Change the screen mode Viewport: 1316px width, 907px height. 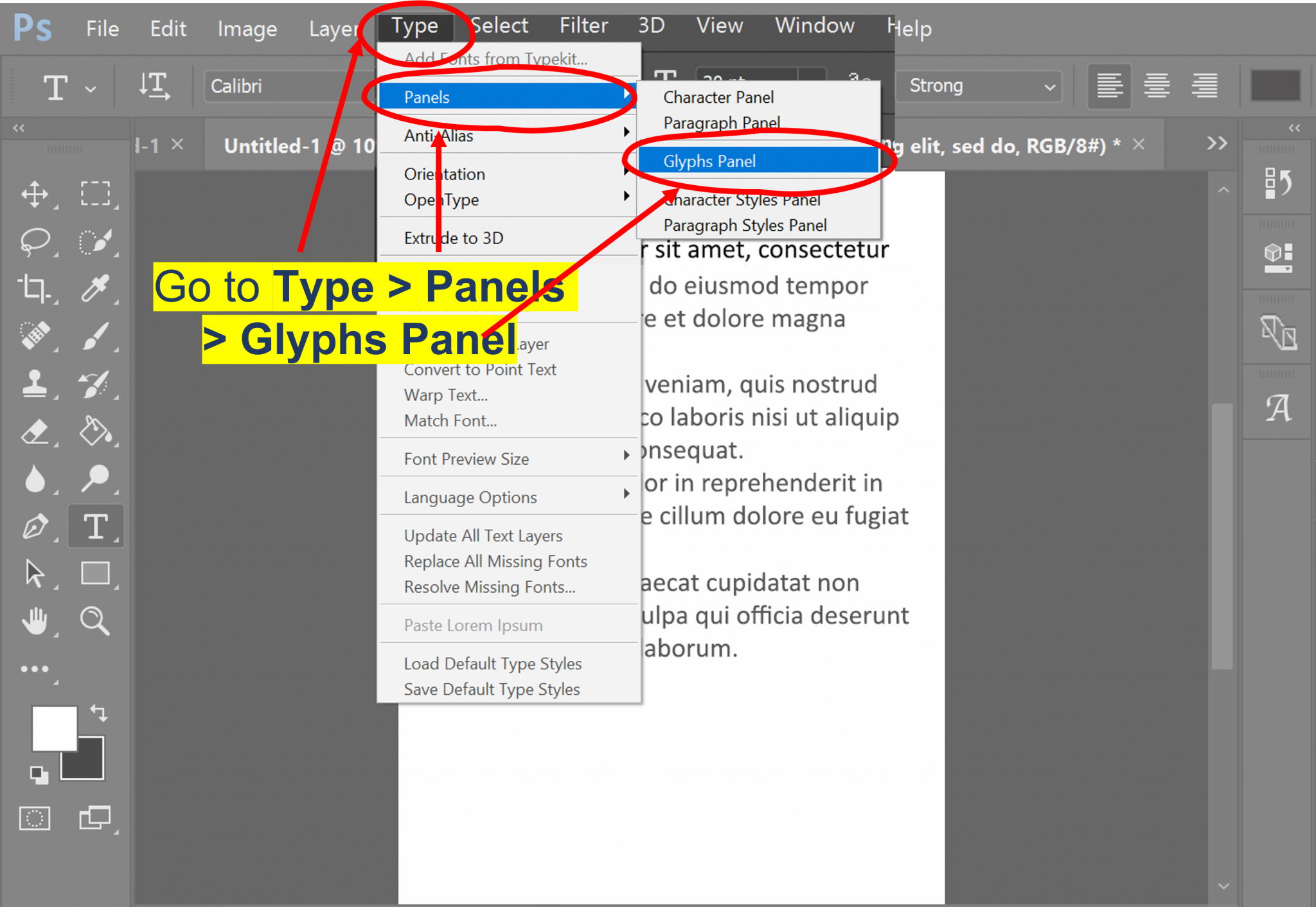tap(95, 818)
